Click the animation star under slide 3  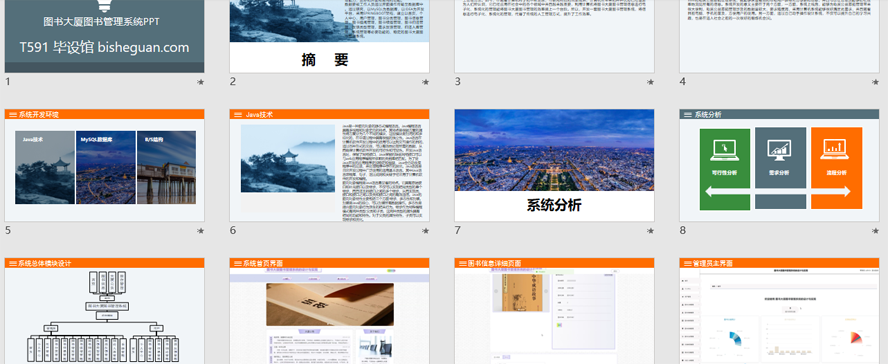tap(650, 82)
